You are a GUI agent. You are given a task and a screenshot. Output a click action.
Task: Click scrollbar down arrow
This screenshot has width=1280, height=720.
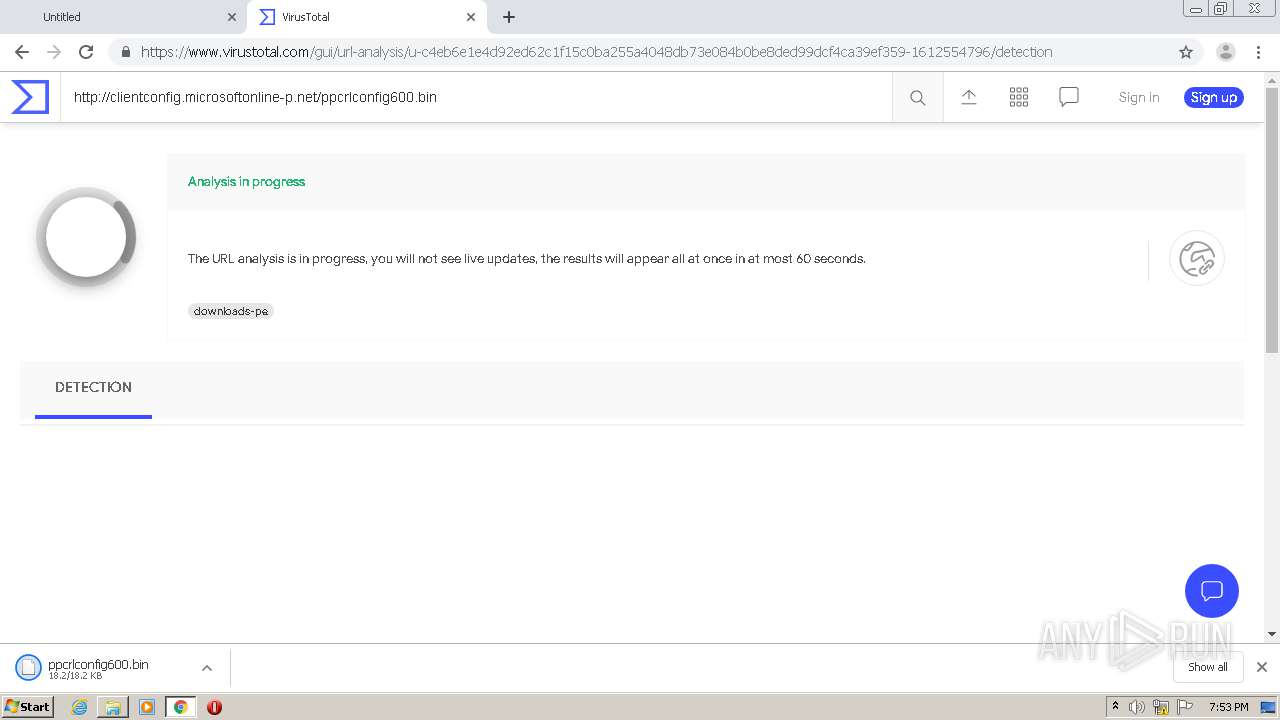pyautogui.click(x=1272, y=634)
